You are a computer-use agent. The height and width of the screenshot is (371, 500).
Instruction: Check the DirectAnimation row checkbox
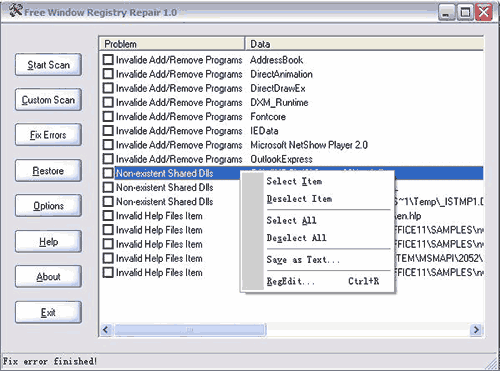pyautogui.click(x=108, y=74)
